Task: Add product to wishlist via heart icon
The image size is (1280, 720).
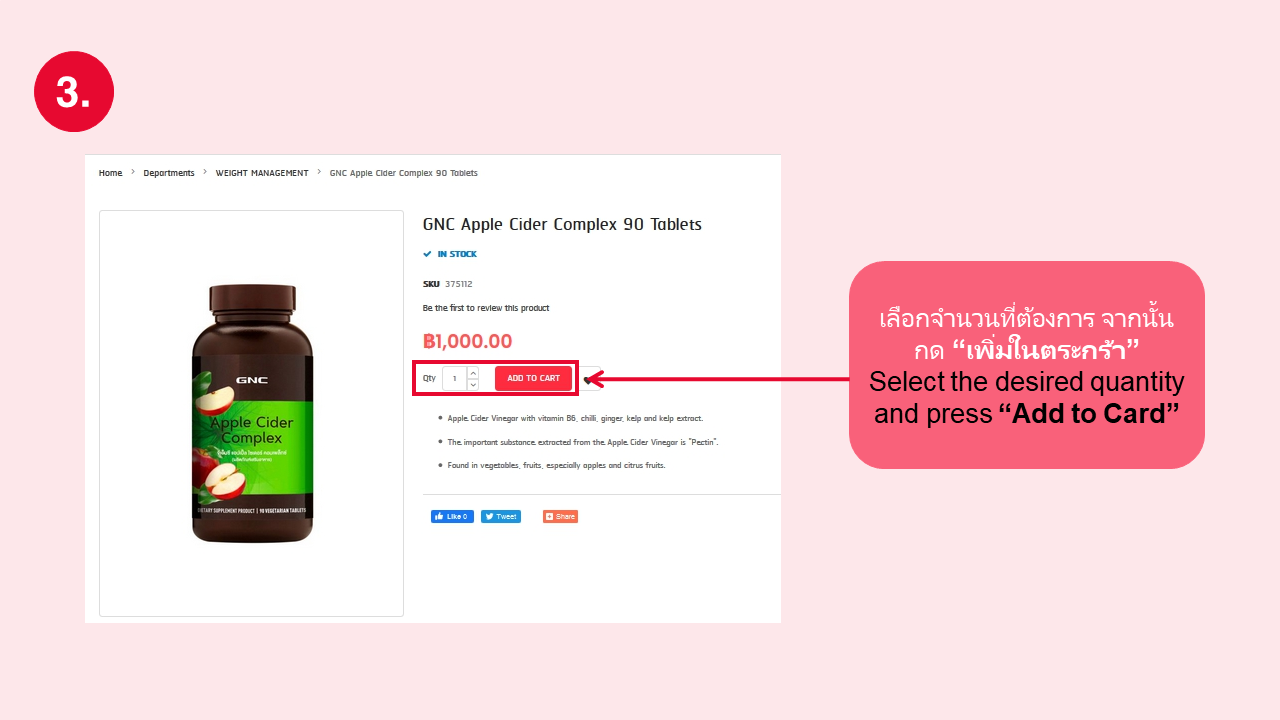Action: [589, 379]
